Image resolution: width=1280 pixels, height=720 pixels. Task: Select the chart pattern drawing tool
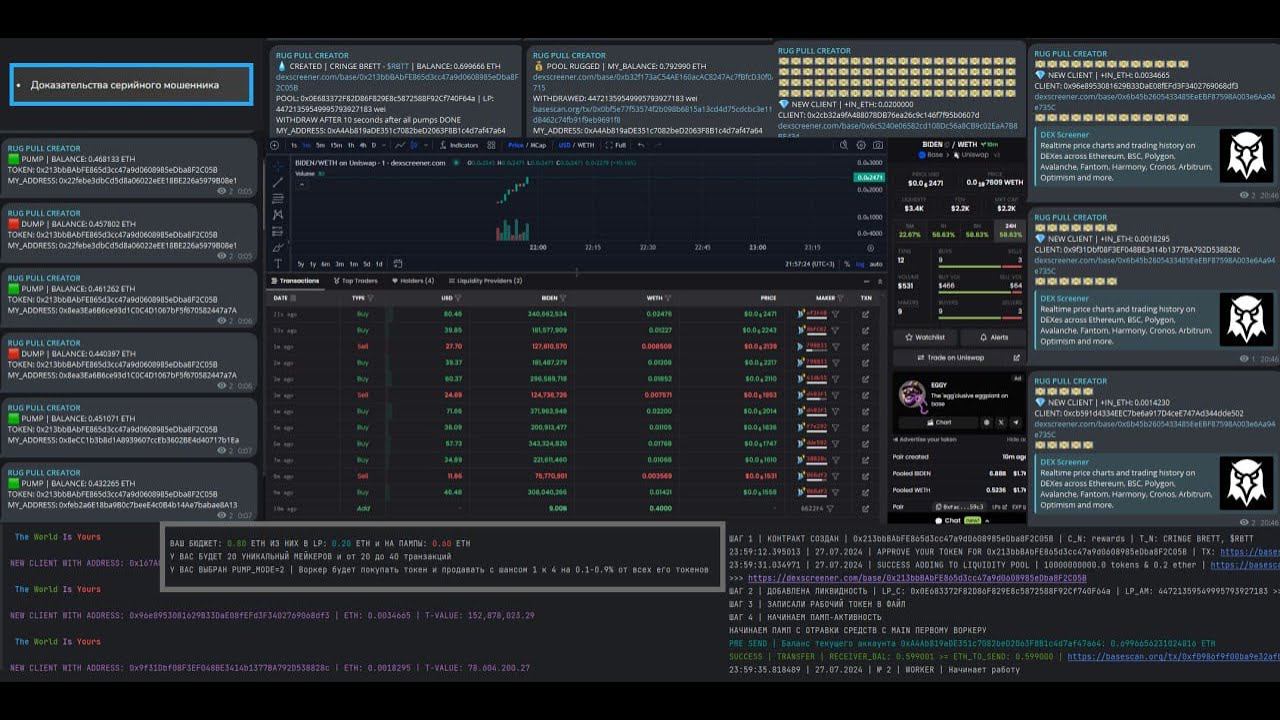tap(278, 214)
